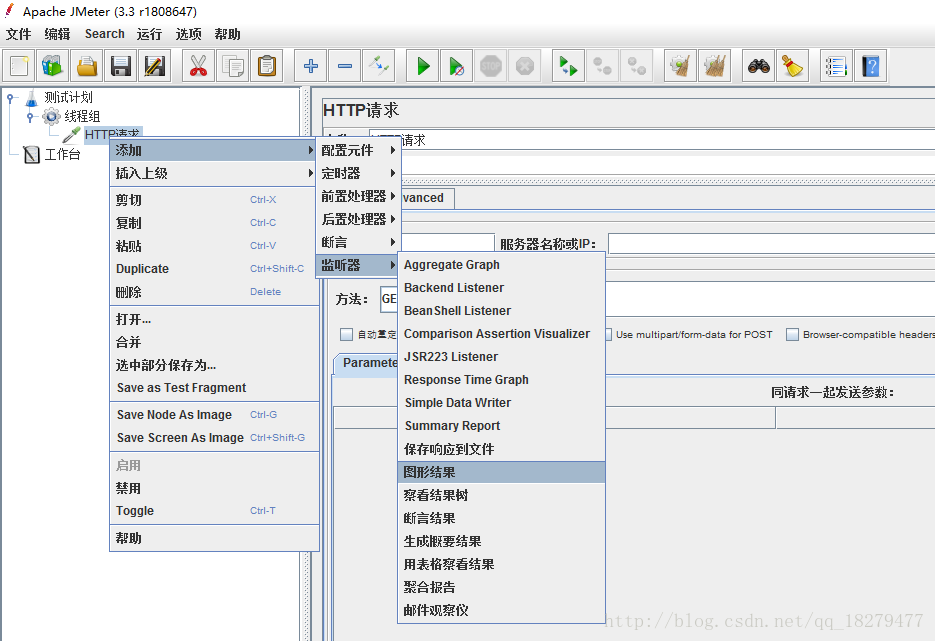This screenshot has height=641, width=935.
Task: Click Start no pauses icon
Action: click(457, 66)
